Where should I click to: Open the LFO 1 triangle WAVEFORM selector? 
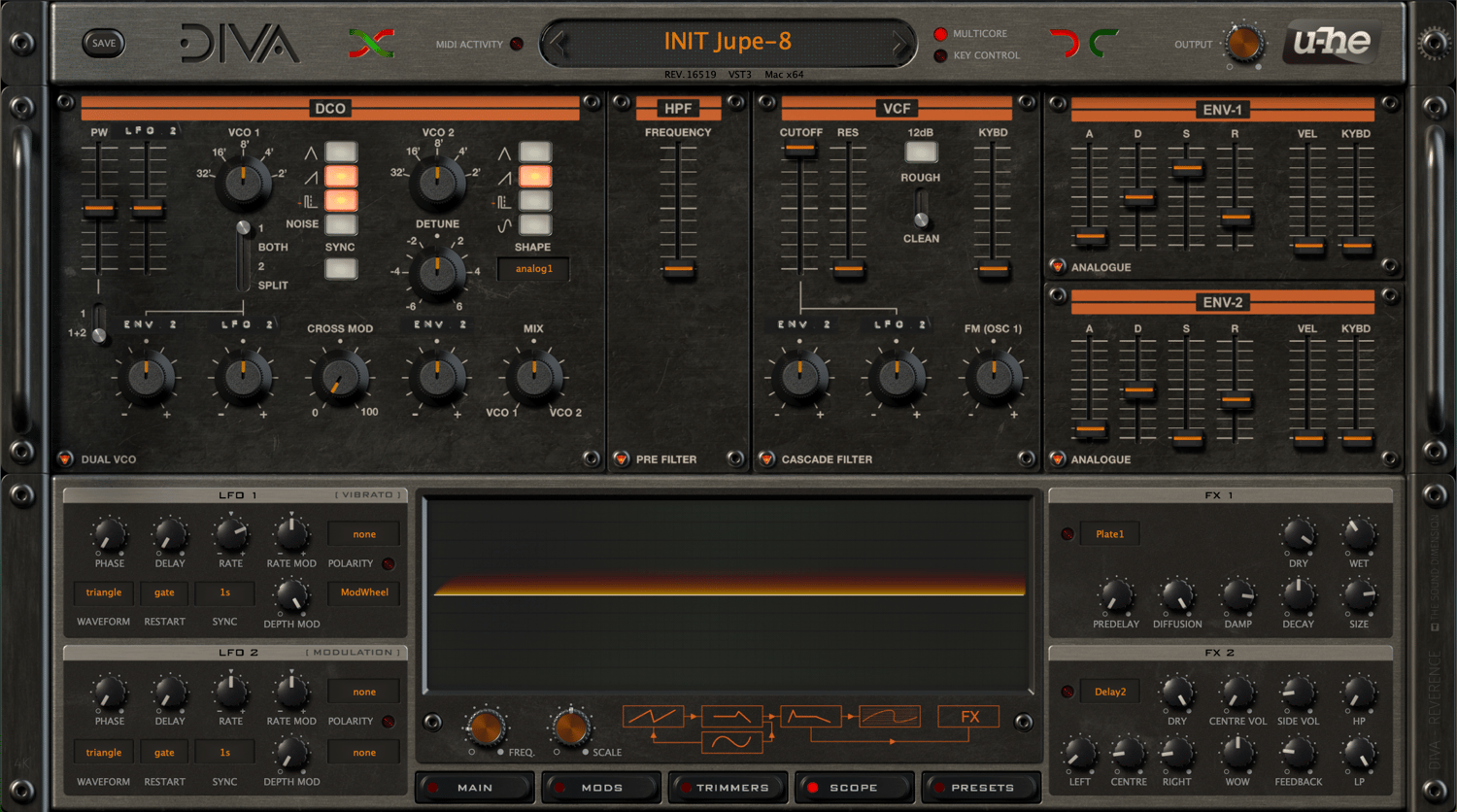click(104, 592)
